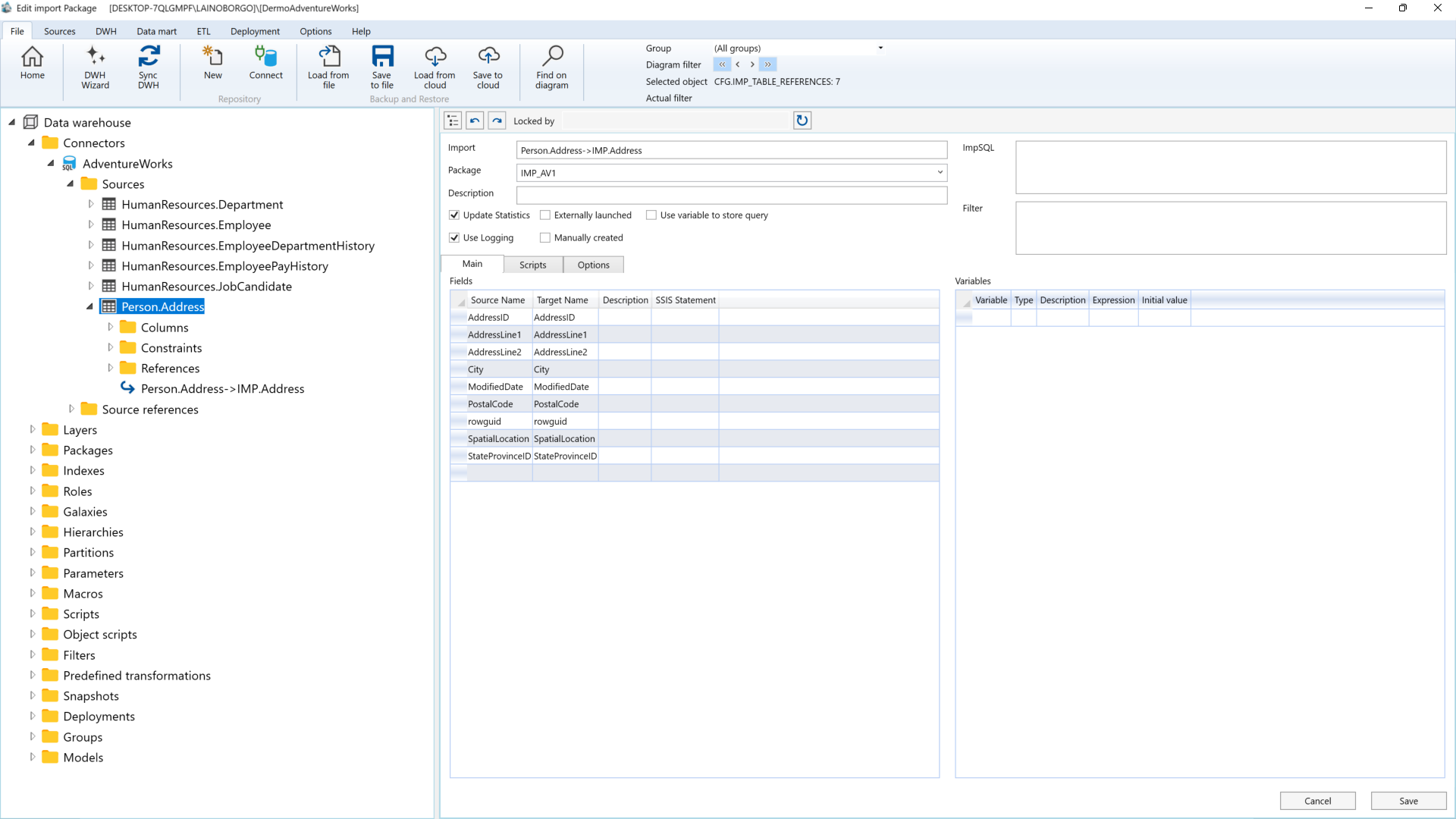Open the Package IMP_AV1 dropdown
The width and height of the screenshot is (1456, 819).
point(940,173)
